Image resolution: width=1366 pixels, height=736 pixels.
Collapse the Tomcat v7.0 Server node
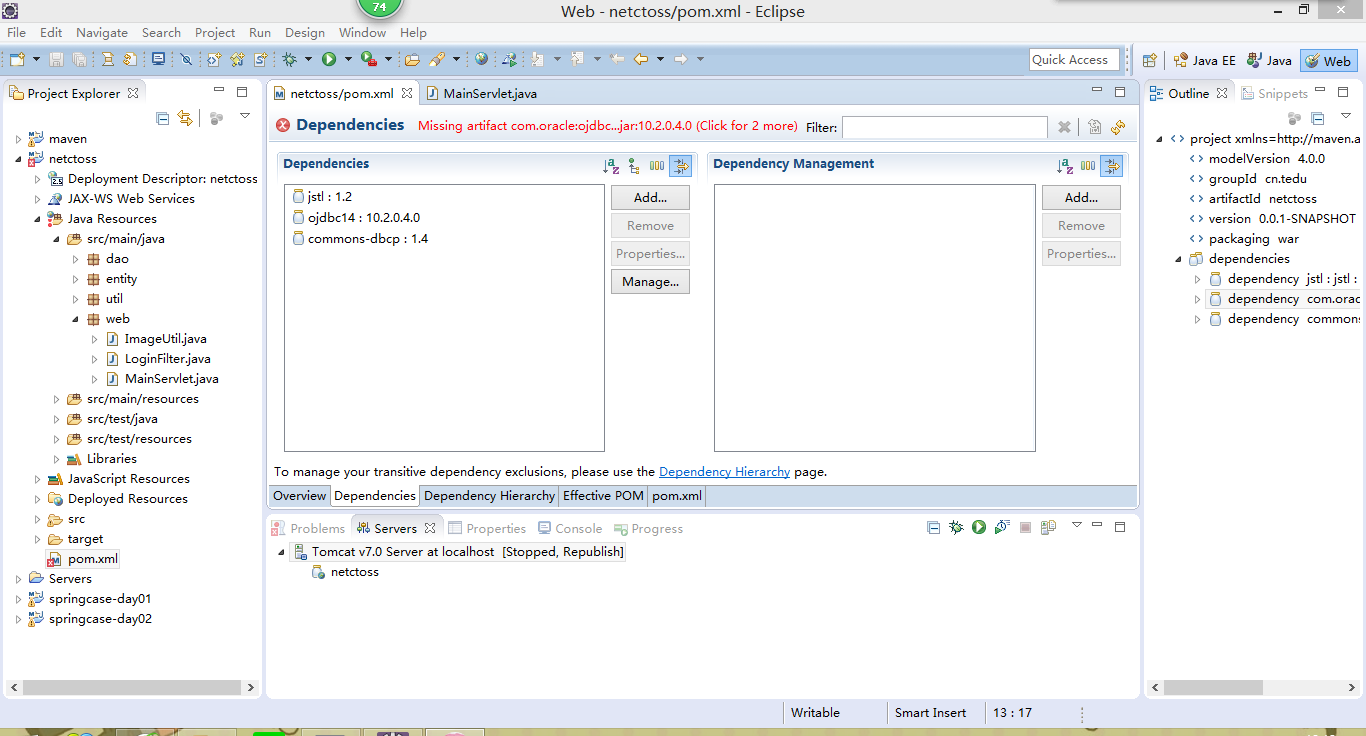point(281,552)
